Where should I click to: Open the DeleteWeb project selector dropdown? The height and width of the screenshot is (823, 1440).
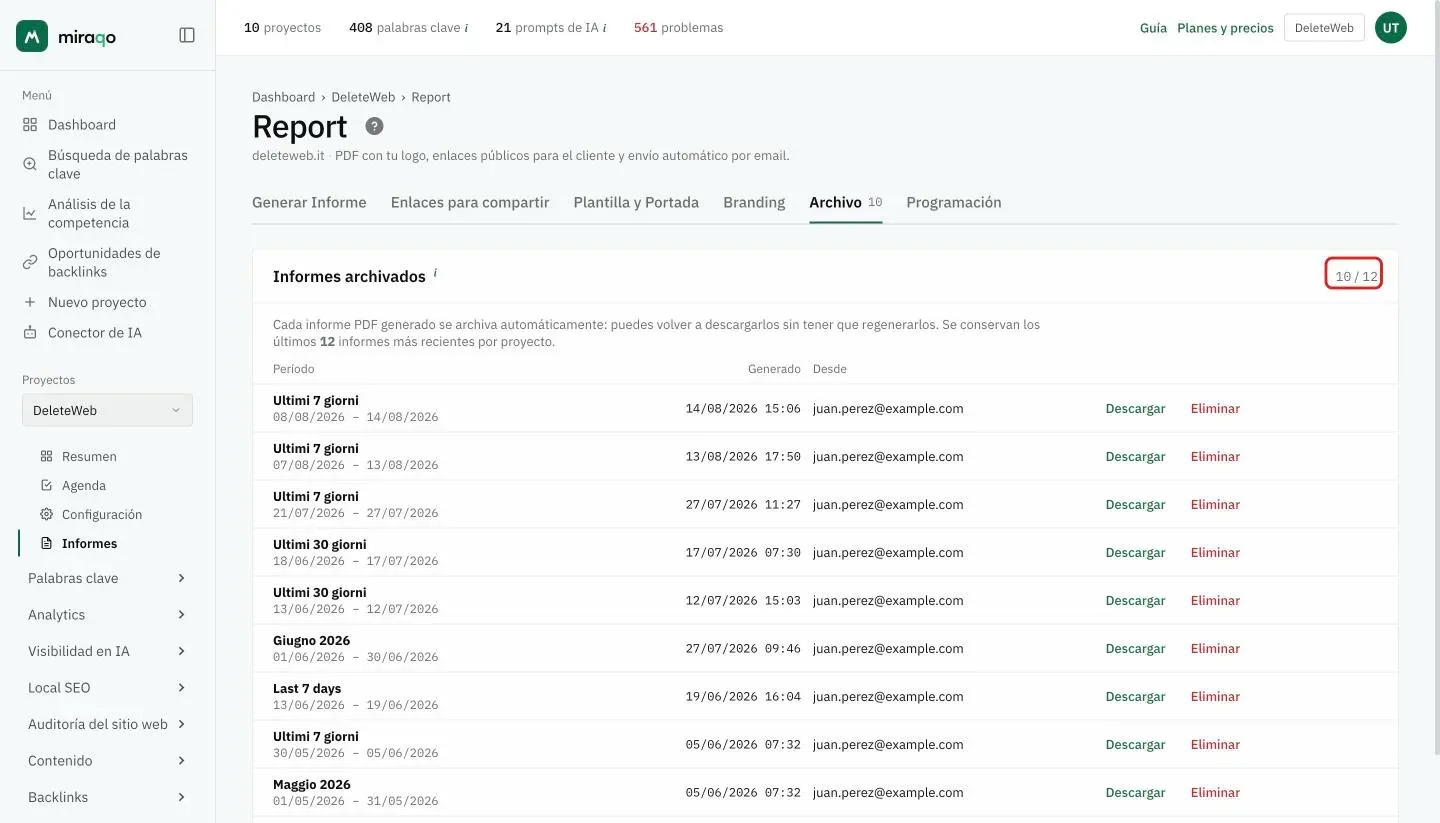107,410
